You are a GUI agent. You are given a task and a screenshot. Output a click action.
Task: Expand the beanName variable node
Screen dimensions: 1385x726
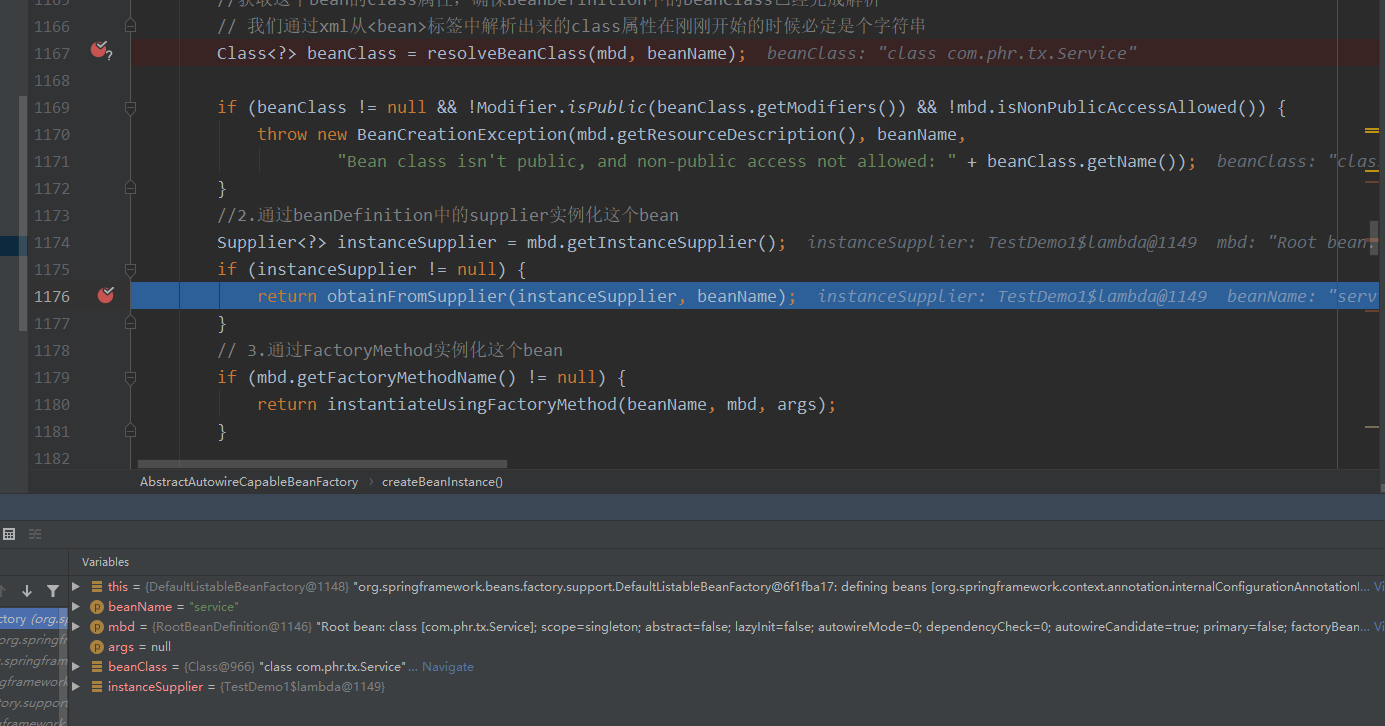(x=76, y=607)
